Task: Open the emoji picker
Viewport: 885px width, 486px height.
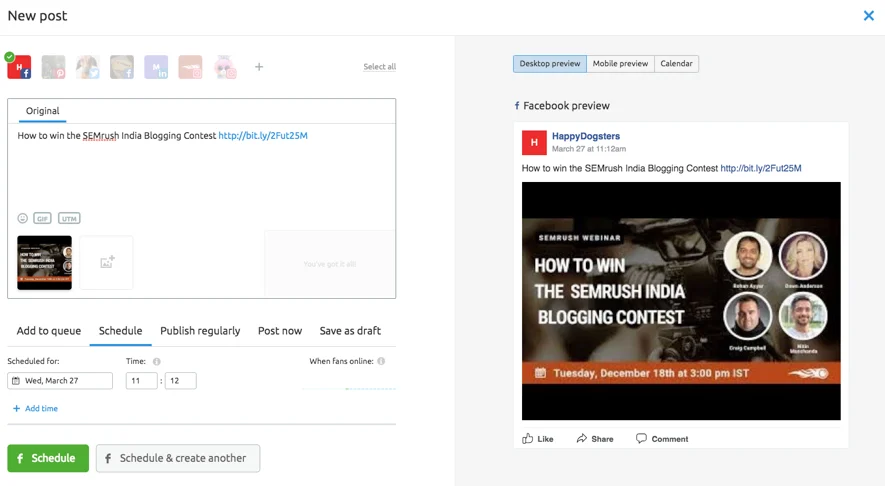Action: point(23,218)
